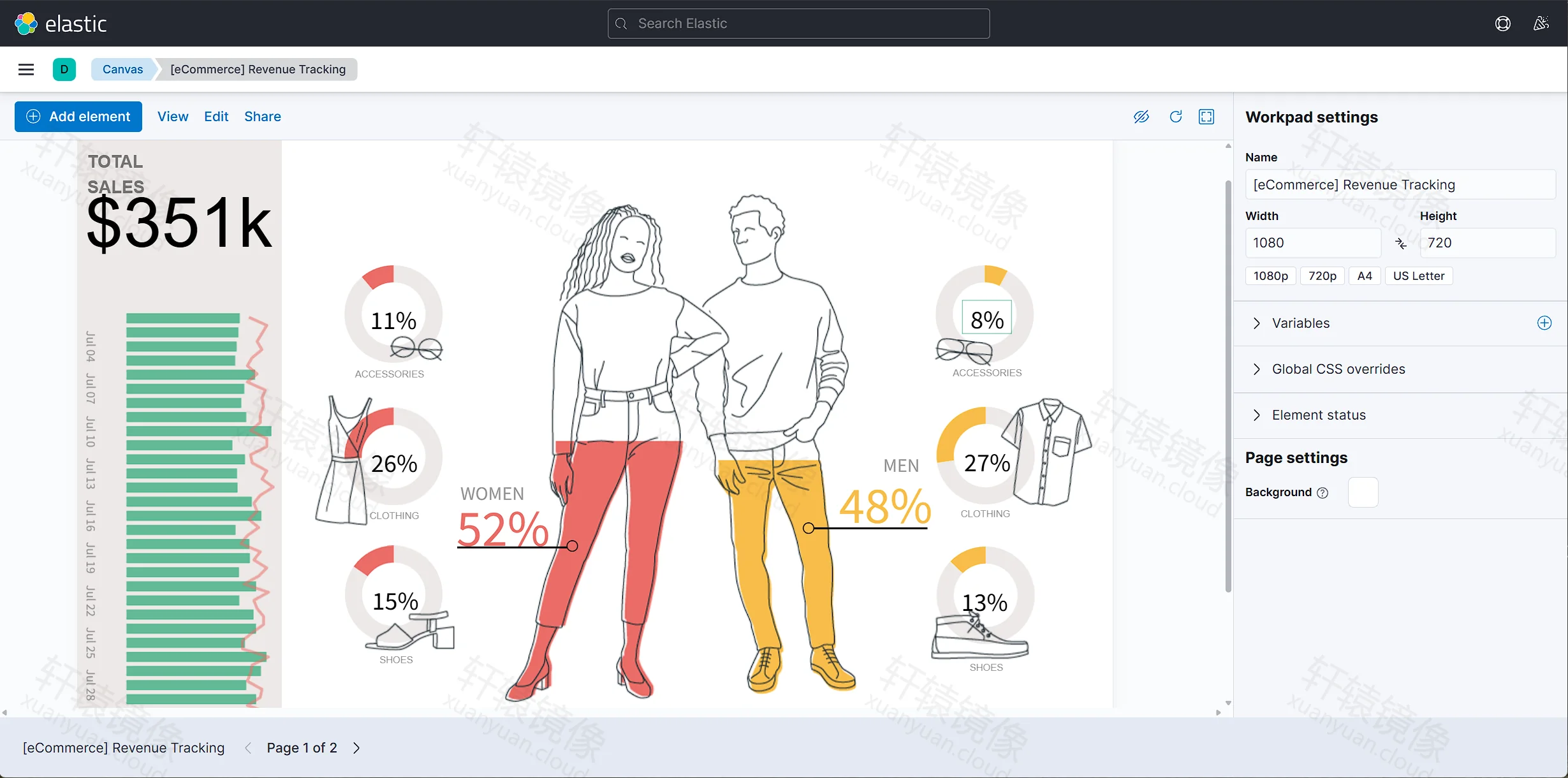The width and height of the screenshot is (1568, 778).
Task: Click the Height input field
Action: pyautogui.click(x=1488, y=243)
